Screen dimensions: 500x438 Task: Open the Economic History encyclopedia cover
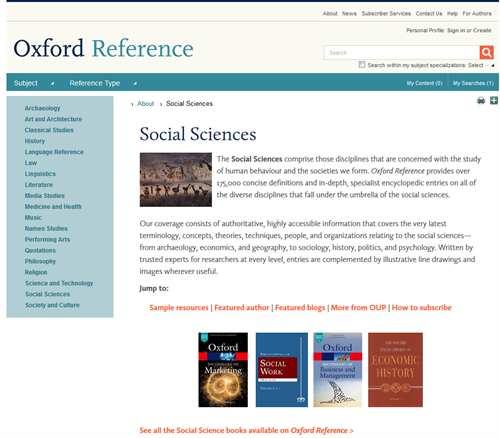pos(395,370)
